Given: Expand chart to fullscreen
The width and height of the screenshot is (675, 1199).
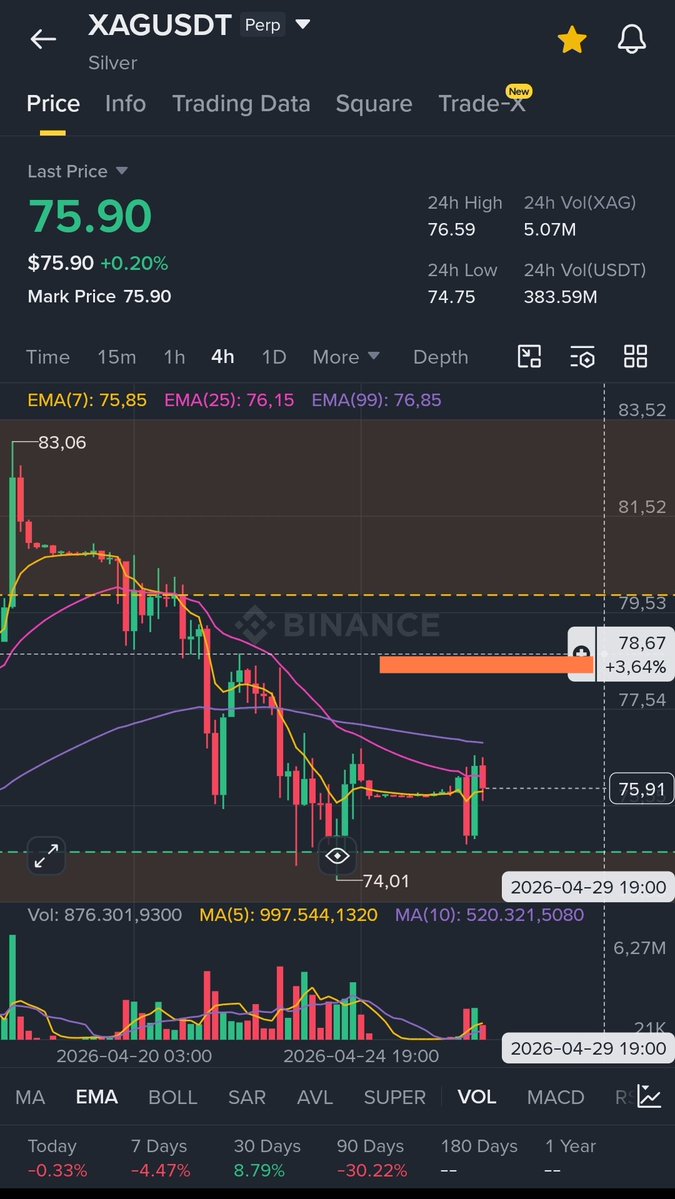Looking at the screenshot, I should pyautogui.click(x=47, y=856).
